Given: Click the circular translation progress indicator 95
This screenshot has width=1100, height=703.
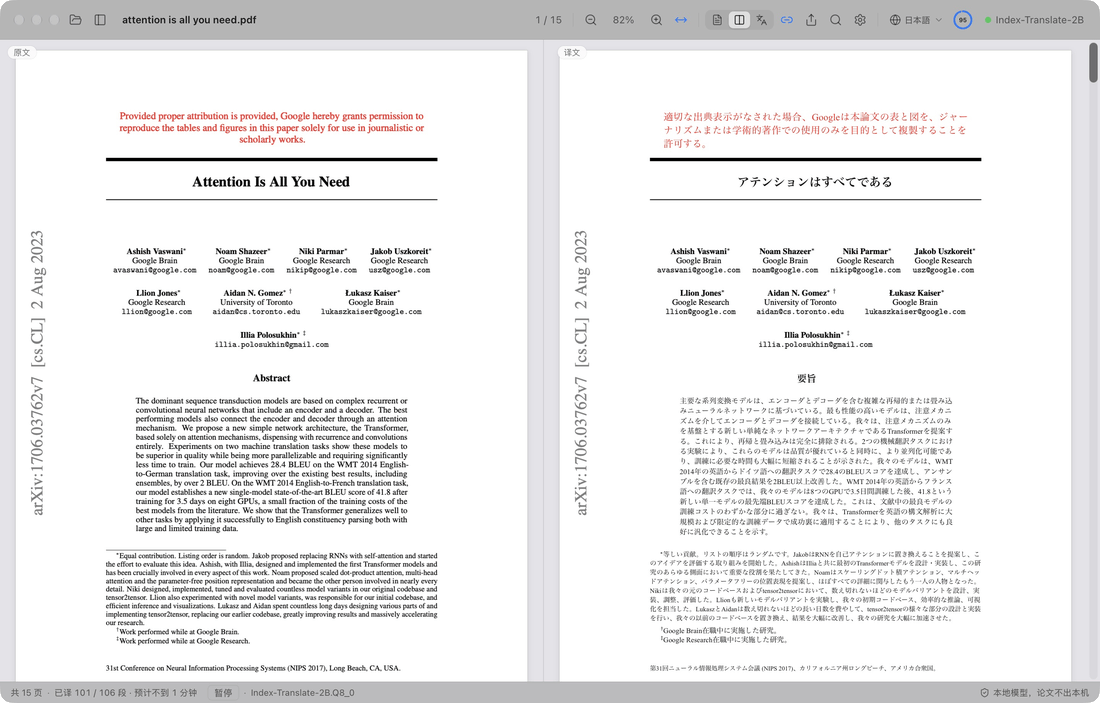Looking at the screenshot, I should [x=962, y=20].
